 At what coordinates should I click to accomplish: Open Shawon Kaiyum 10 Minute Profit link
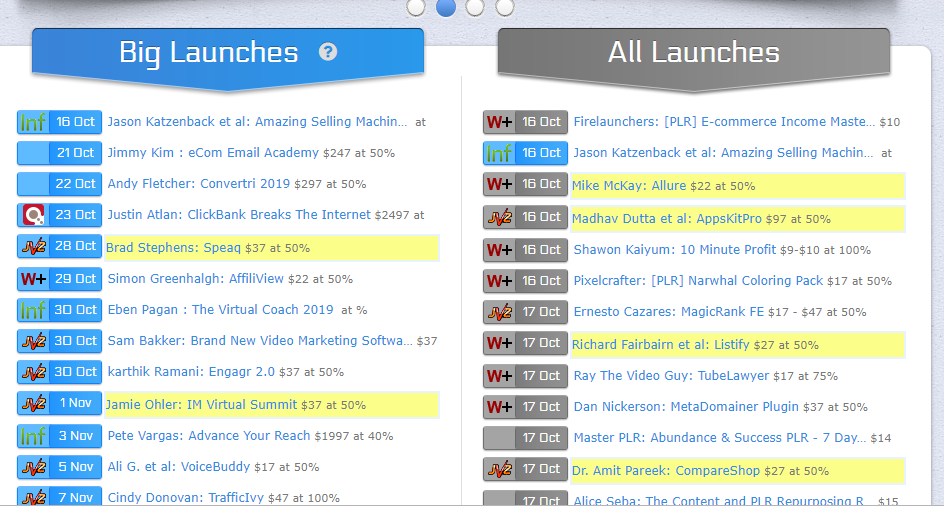coord(675,250)
